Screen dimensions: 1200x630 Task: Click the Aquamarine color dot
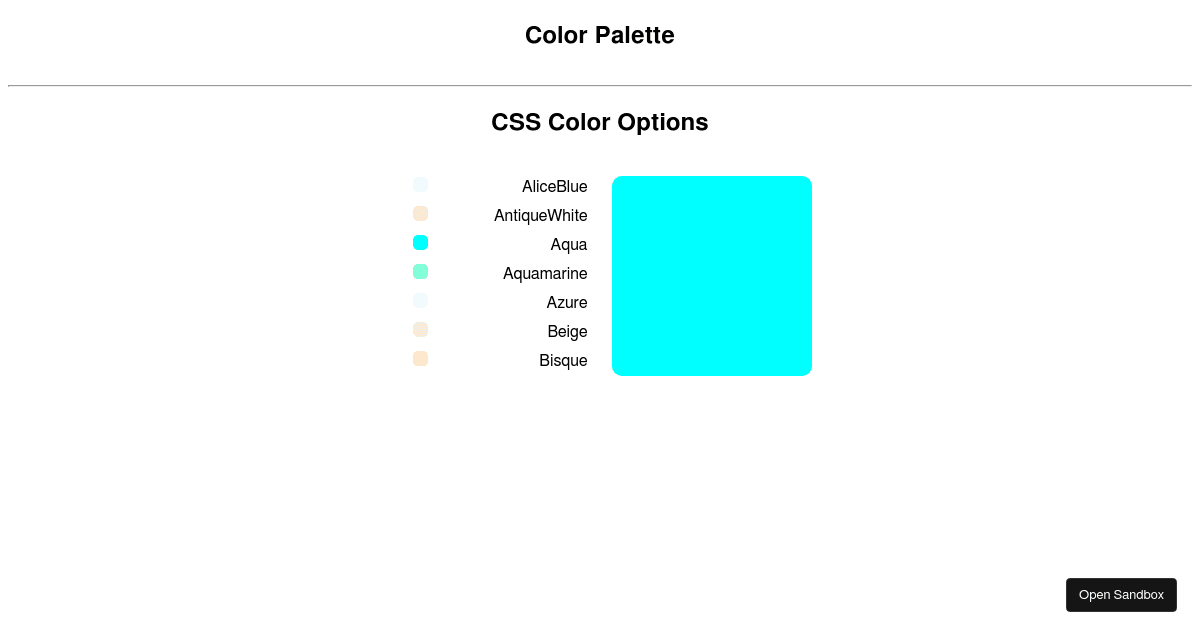421,272
